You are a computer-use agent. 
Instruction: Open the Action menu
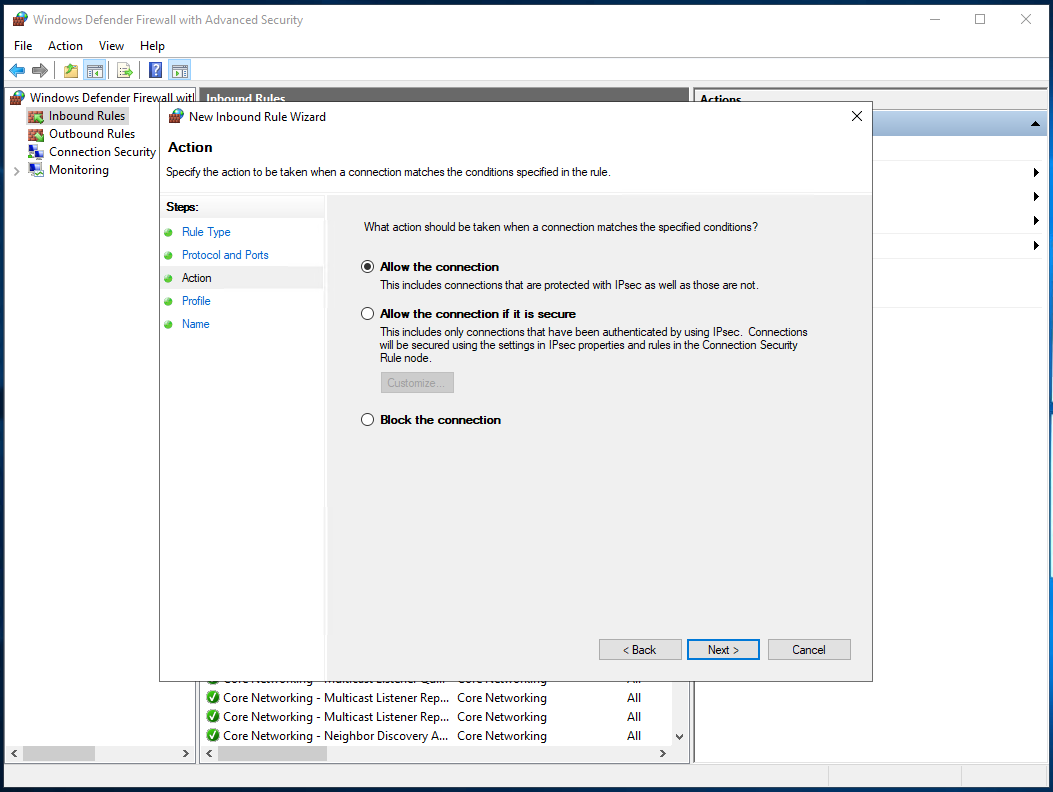pos(65,46)
